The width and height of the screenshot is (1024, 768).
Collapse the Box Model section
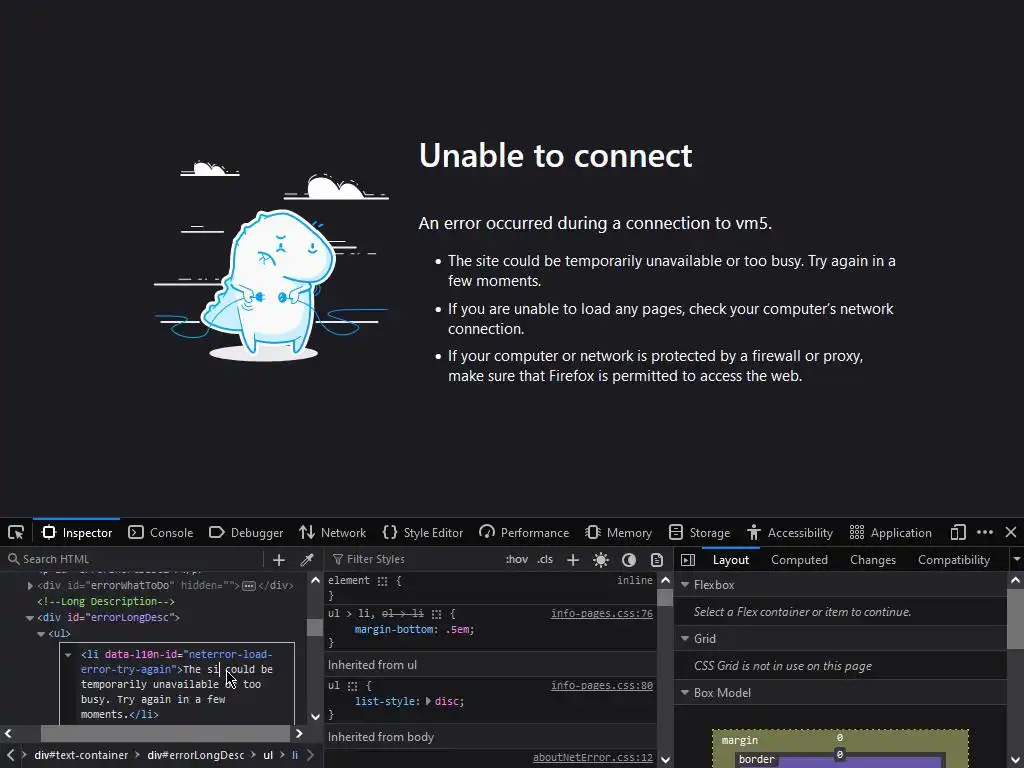[x=685, y=693]
